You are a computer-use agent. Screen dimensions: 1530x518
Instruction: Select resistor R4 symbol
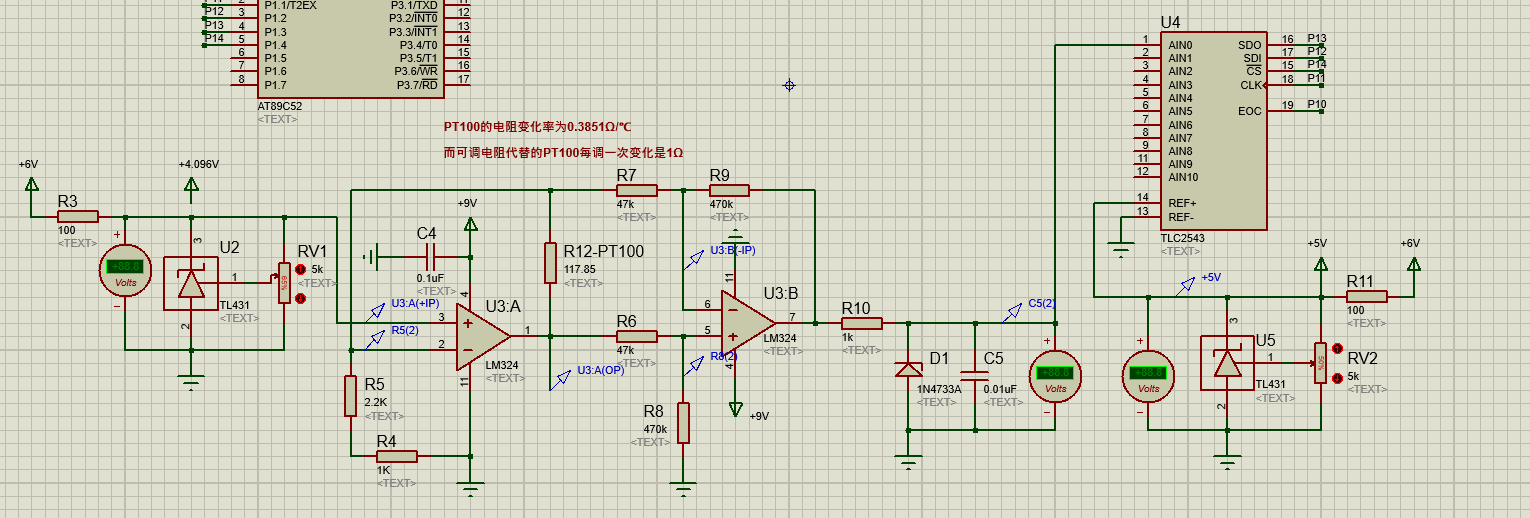tap(396, 456)
